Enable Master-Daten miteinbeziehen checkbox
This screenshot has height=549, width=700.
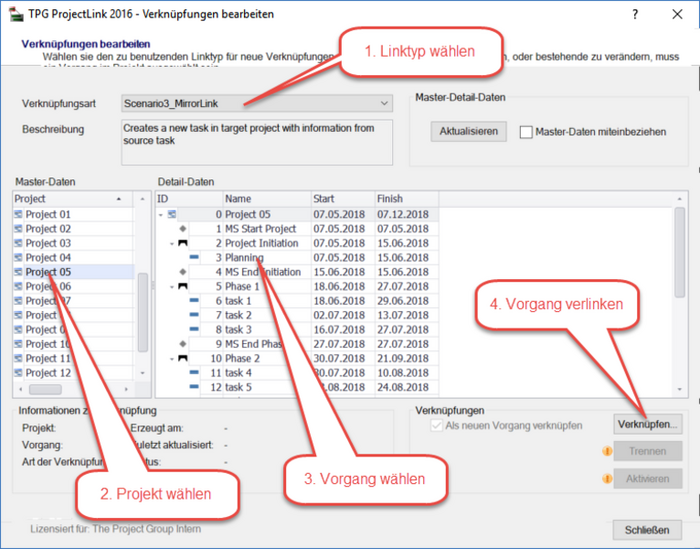coord(526,132)
